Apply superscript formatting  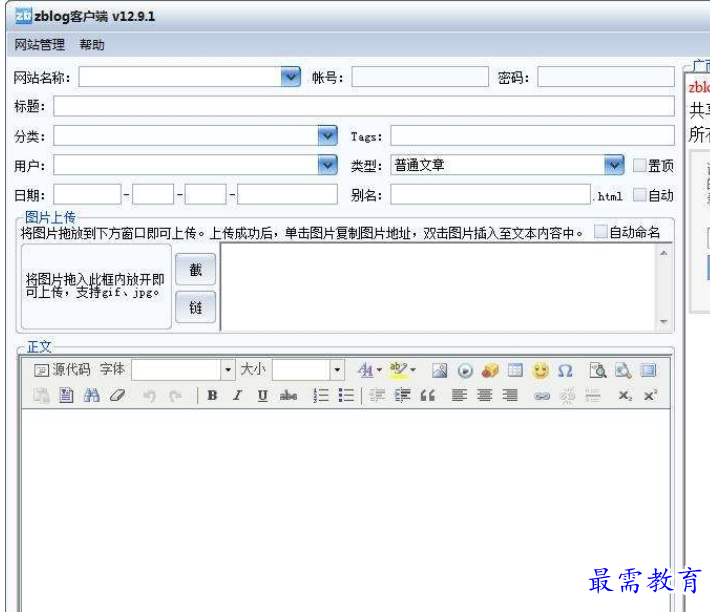pyautogui.click(x=650, y=396)
